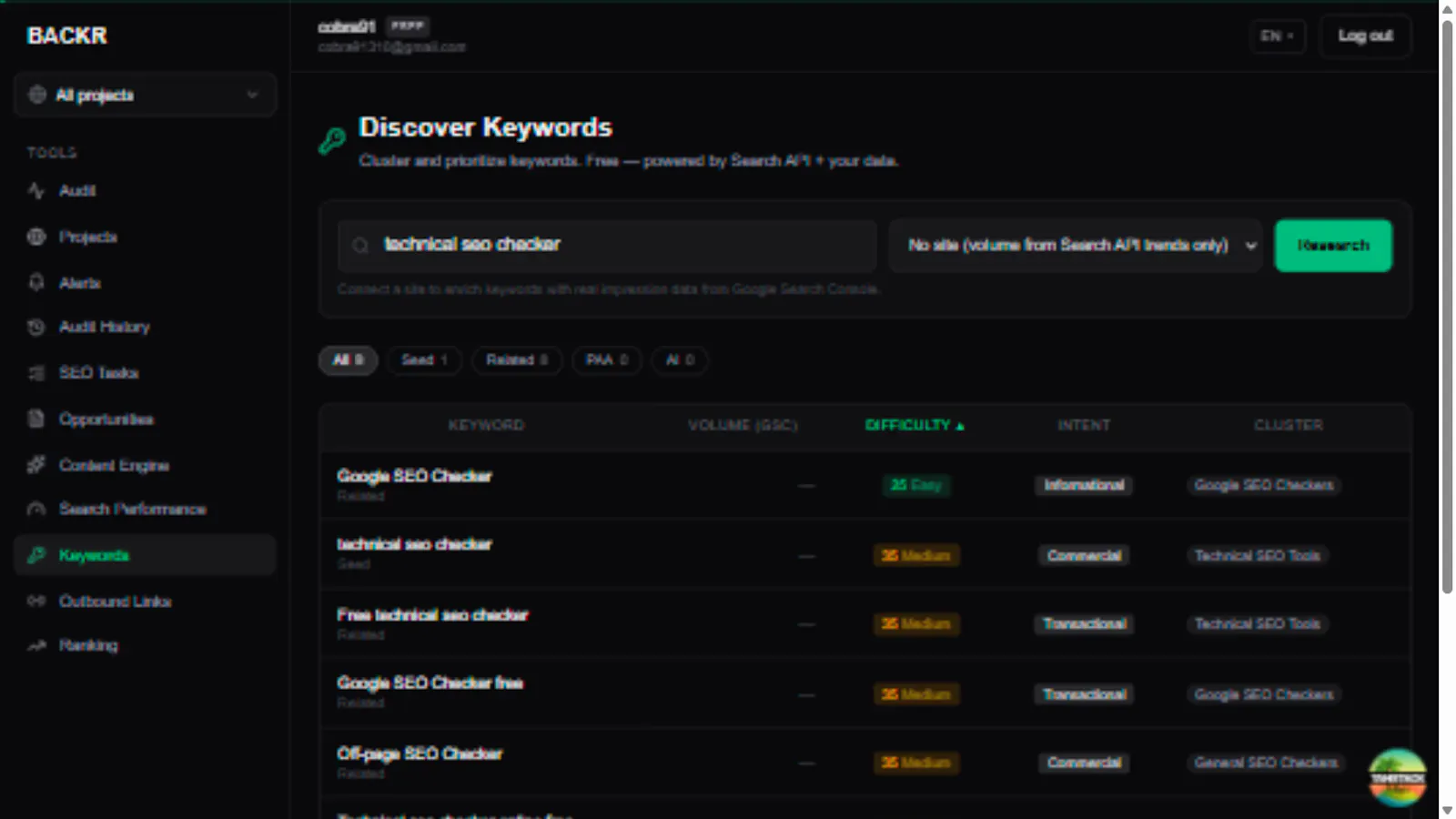Click the search magnifier icon in keyword field
Viewport: 1456px width, 819px height.
click(360, 245)
